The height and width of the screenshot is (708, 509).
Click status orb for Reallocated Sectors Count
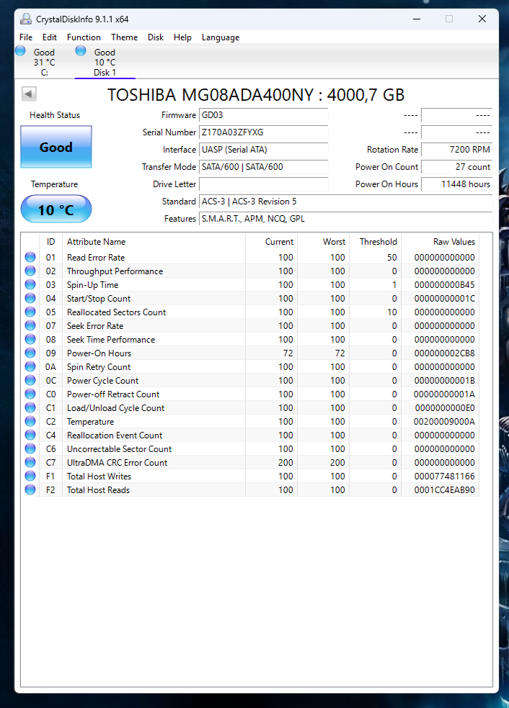click(x=30, y=312)
